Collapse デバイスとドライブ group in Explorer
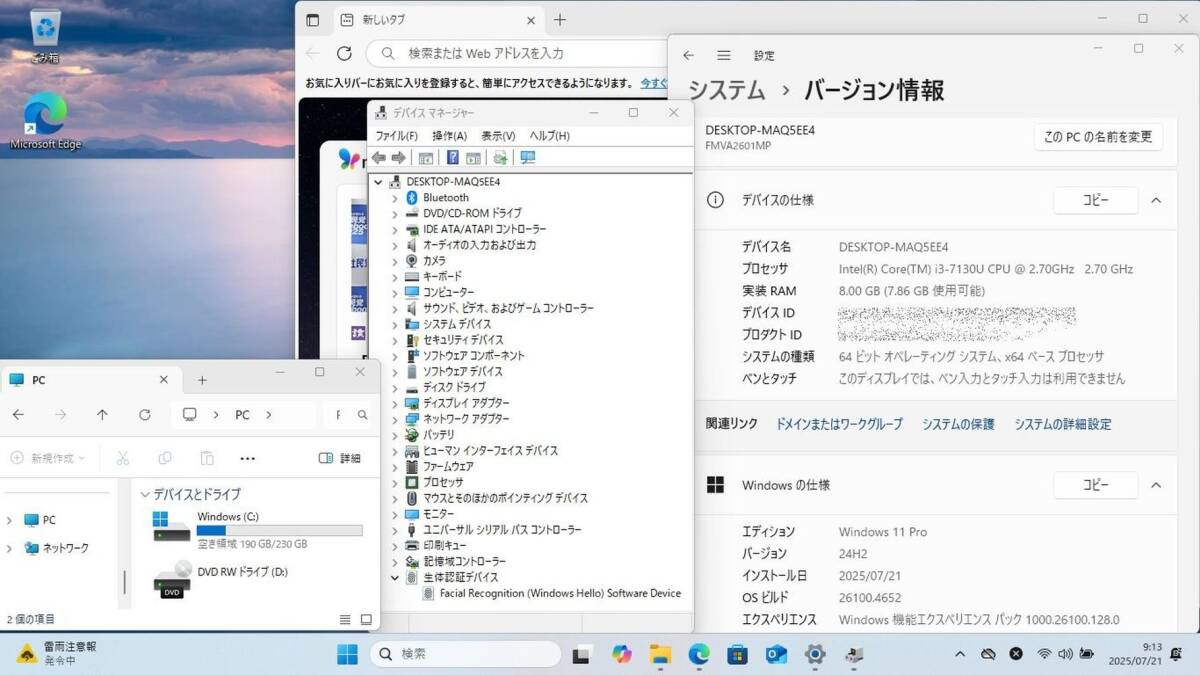 click(x=145, y=494)
